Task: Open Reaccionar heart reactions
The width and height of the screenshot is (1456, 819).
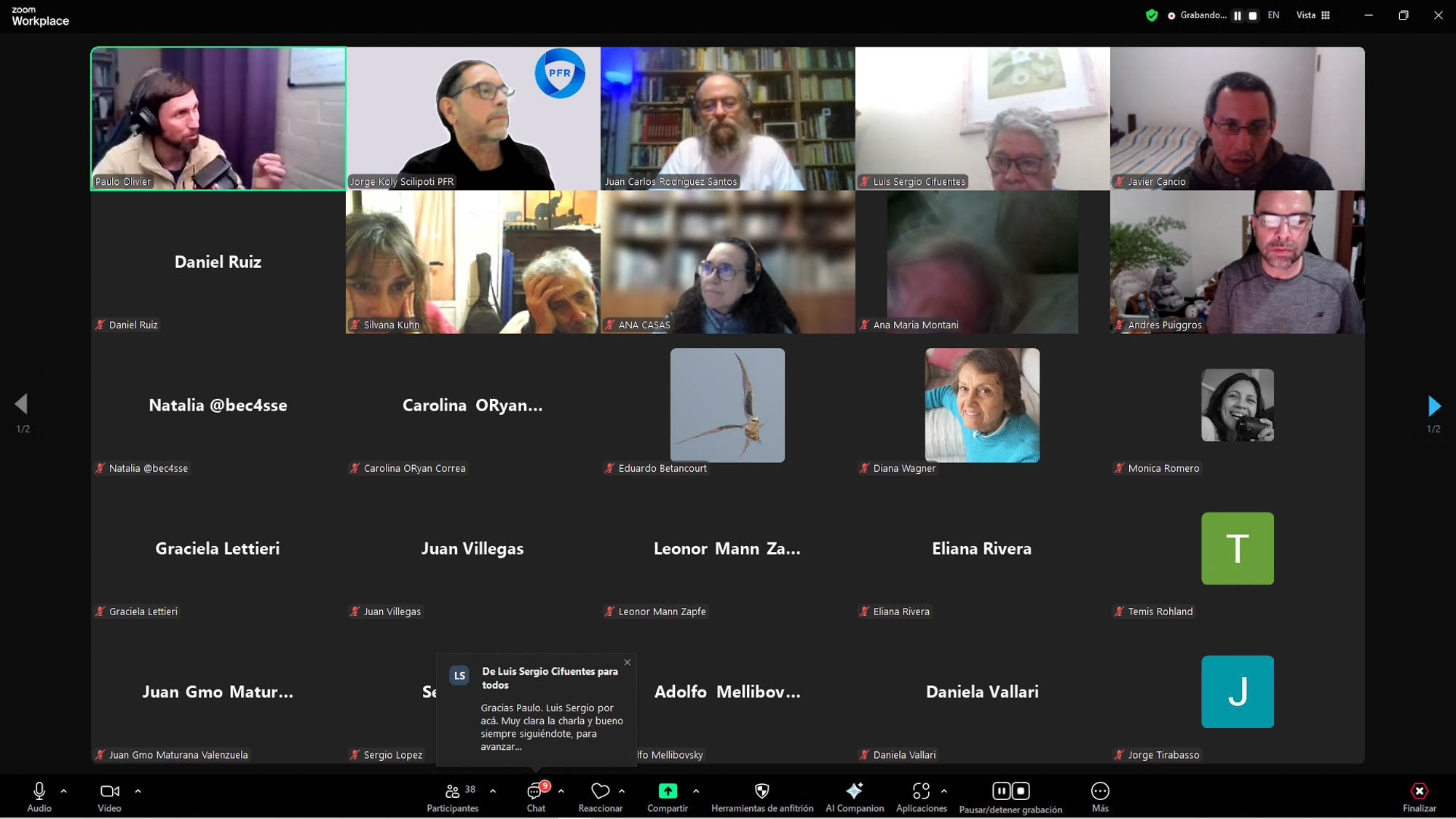Action: tap(601, 796)
